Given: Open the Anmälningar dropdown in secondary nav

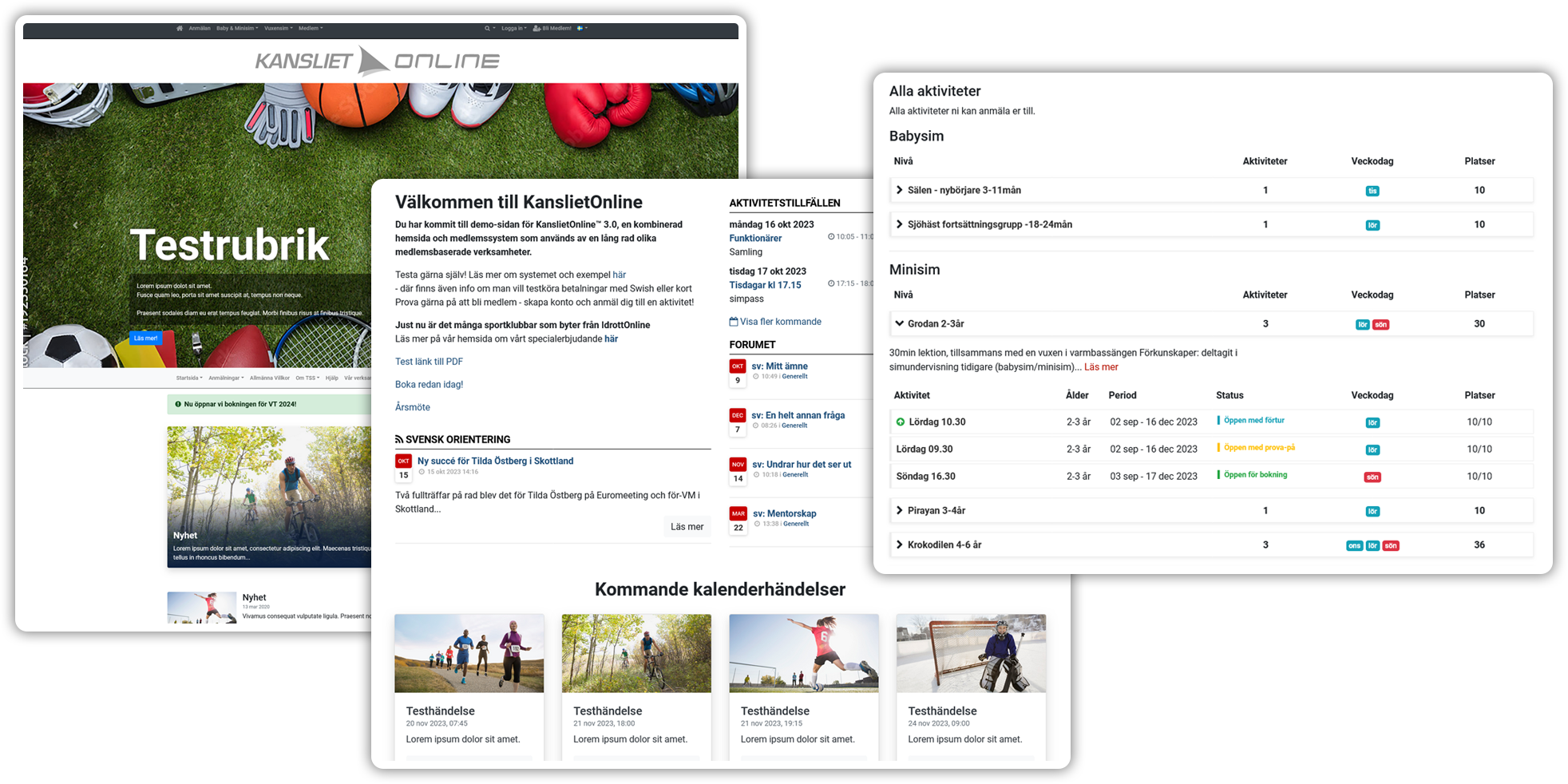Looking at the screenshot, I should [226, 378].
